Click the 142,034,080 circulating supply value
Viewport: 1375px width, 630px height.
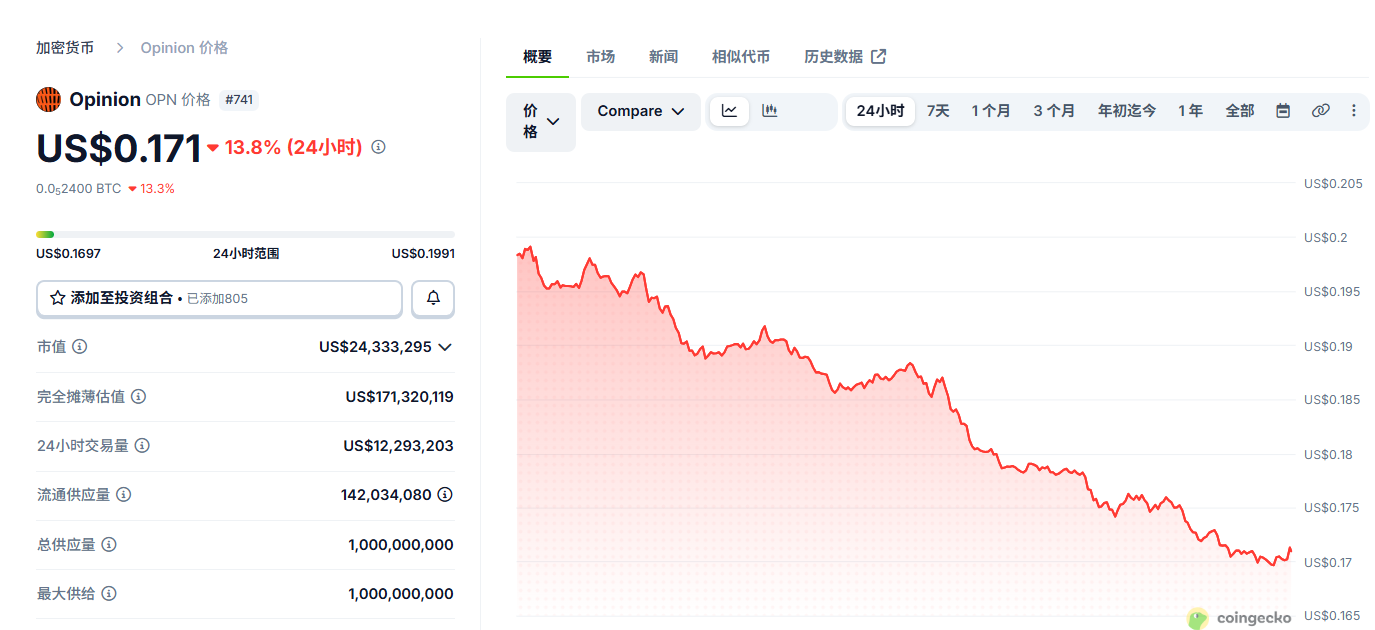386,495
